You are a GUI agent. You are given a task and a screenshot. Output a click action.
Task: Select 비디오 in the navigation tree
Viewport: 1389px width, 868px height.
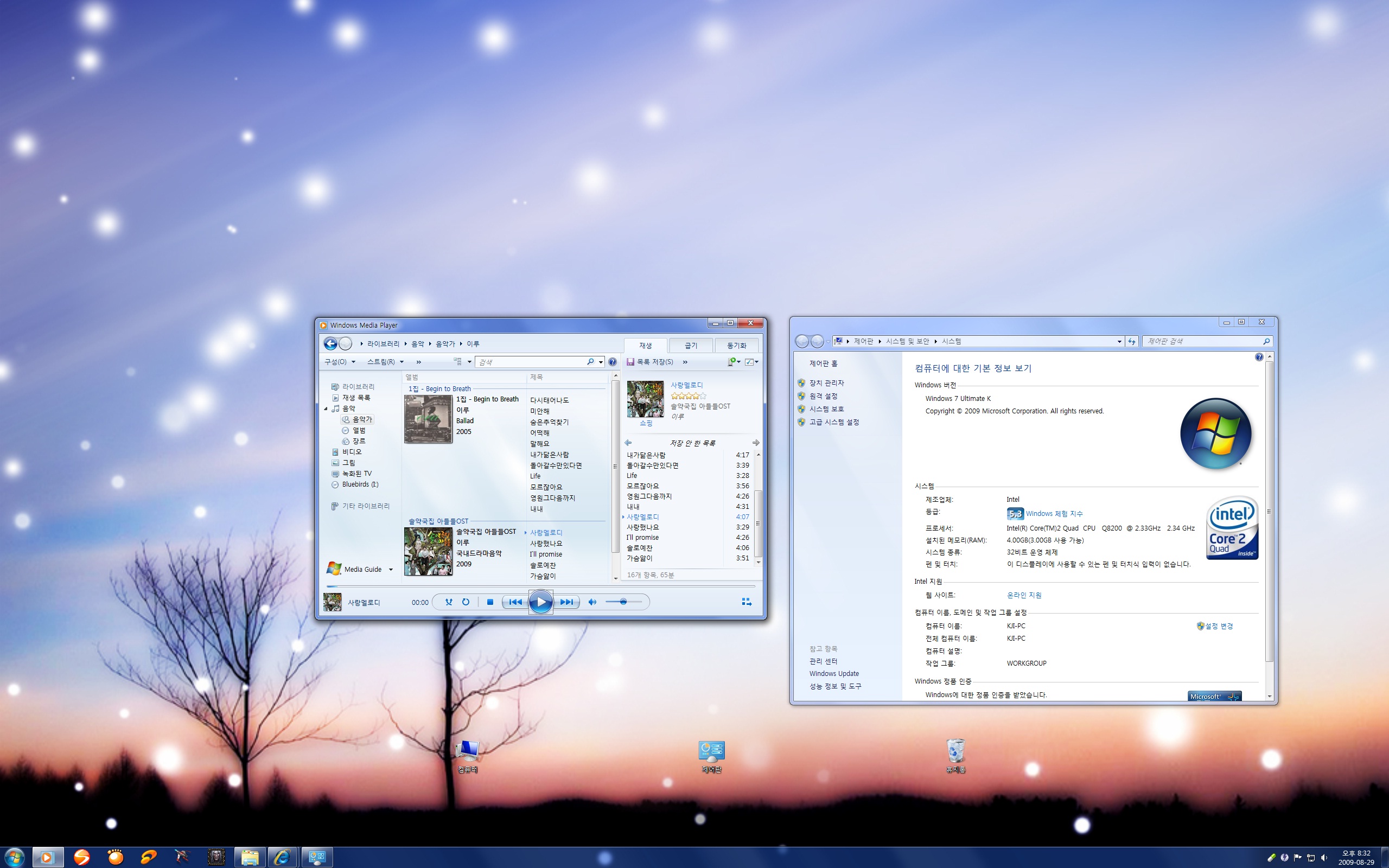(x=347, y=452)
